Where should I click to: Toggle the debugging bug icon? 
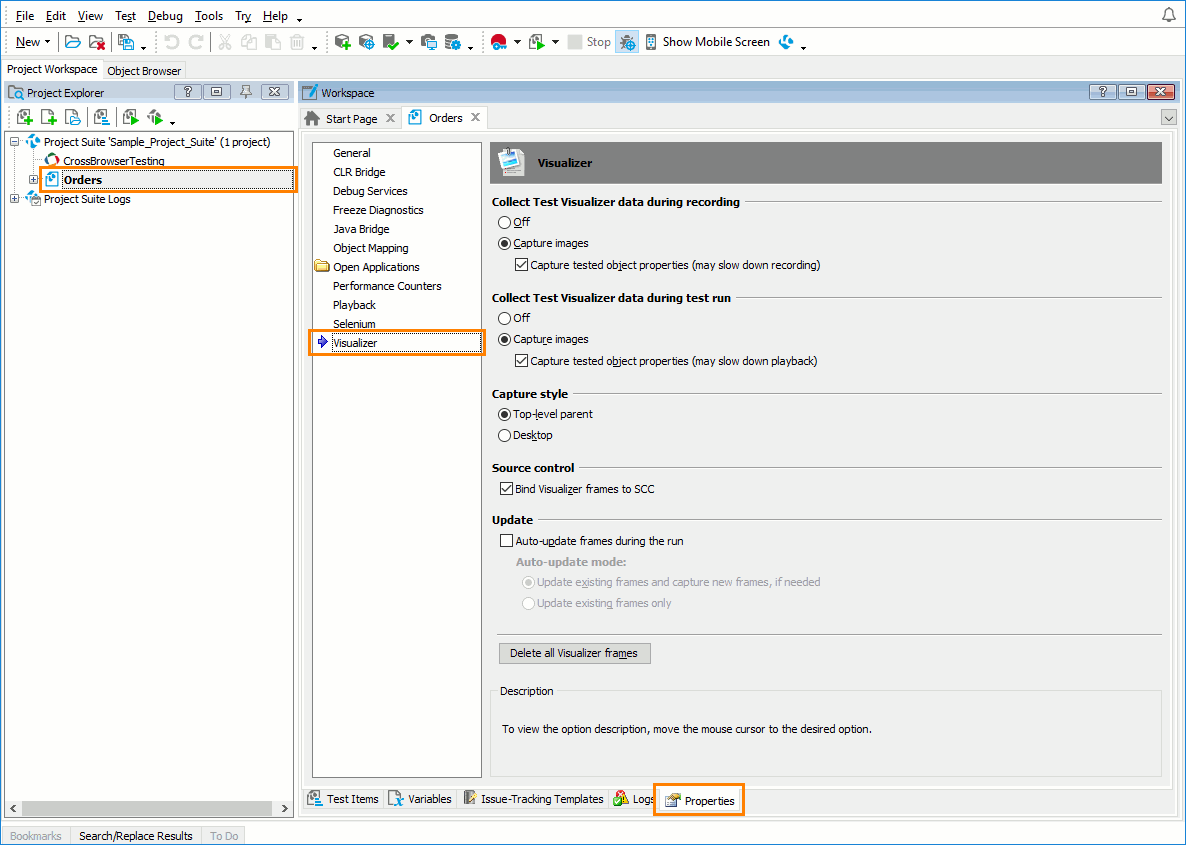(x=627, y=42)
